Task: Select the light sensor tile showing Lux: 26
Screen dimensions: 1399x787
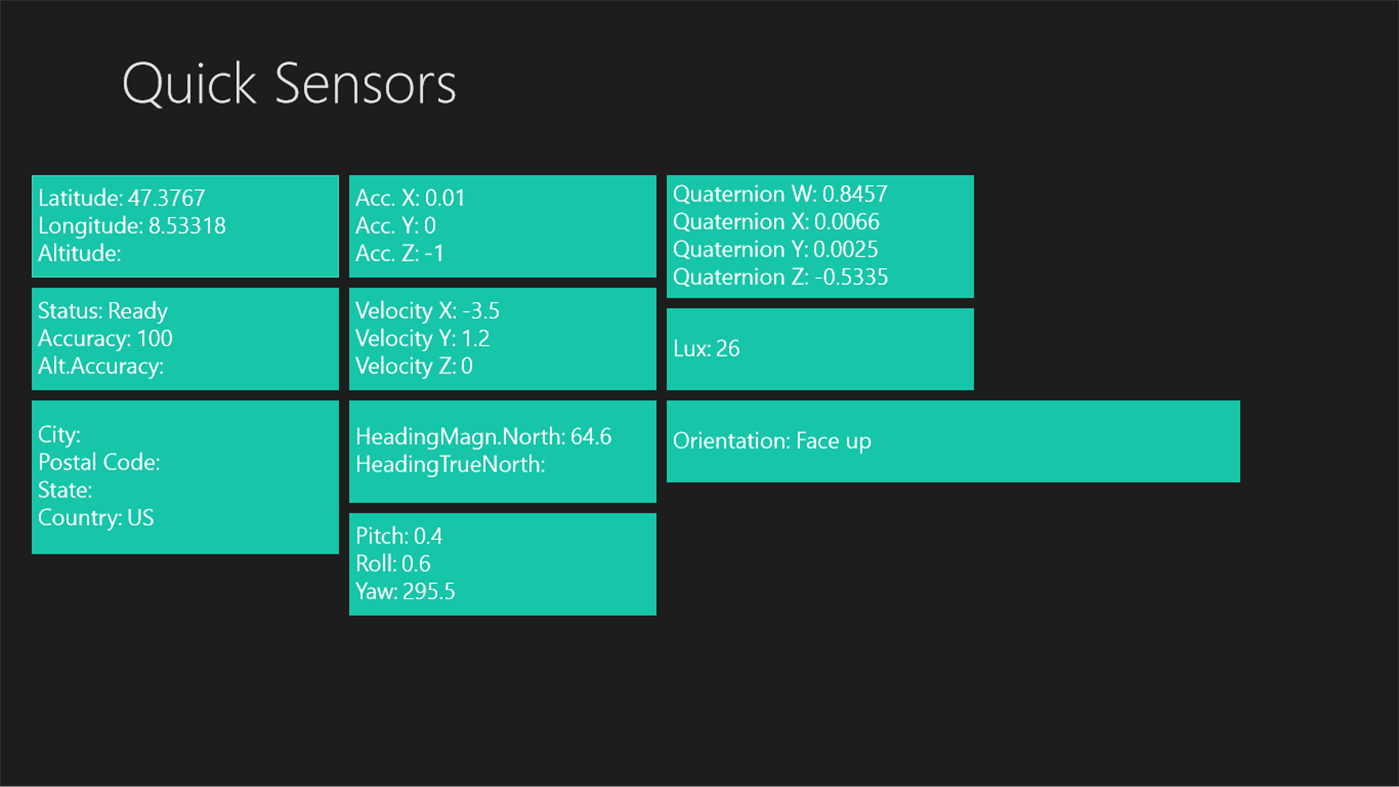Action: (x=820, y=348)
